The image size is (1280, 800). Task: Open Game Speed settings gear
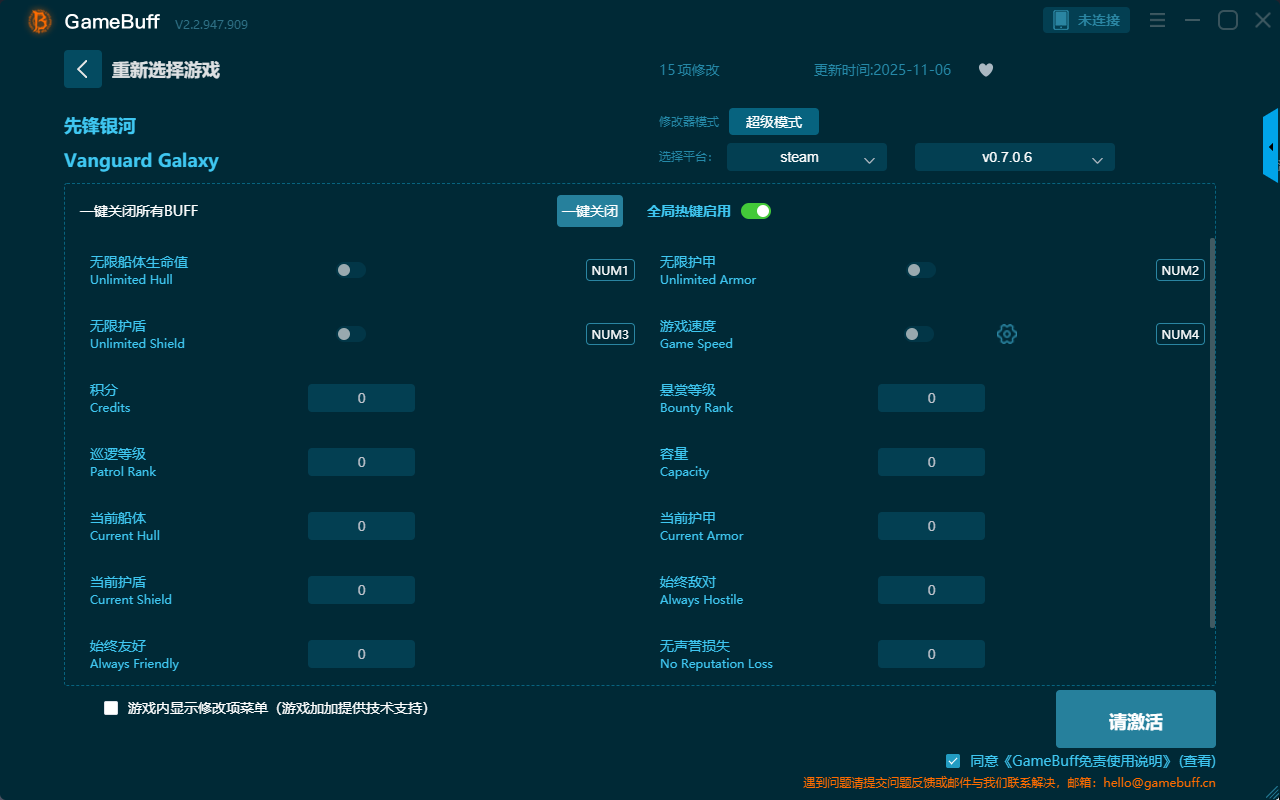pos(1007,334)
